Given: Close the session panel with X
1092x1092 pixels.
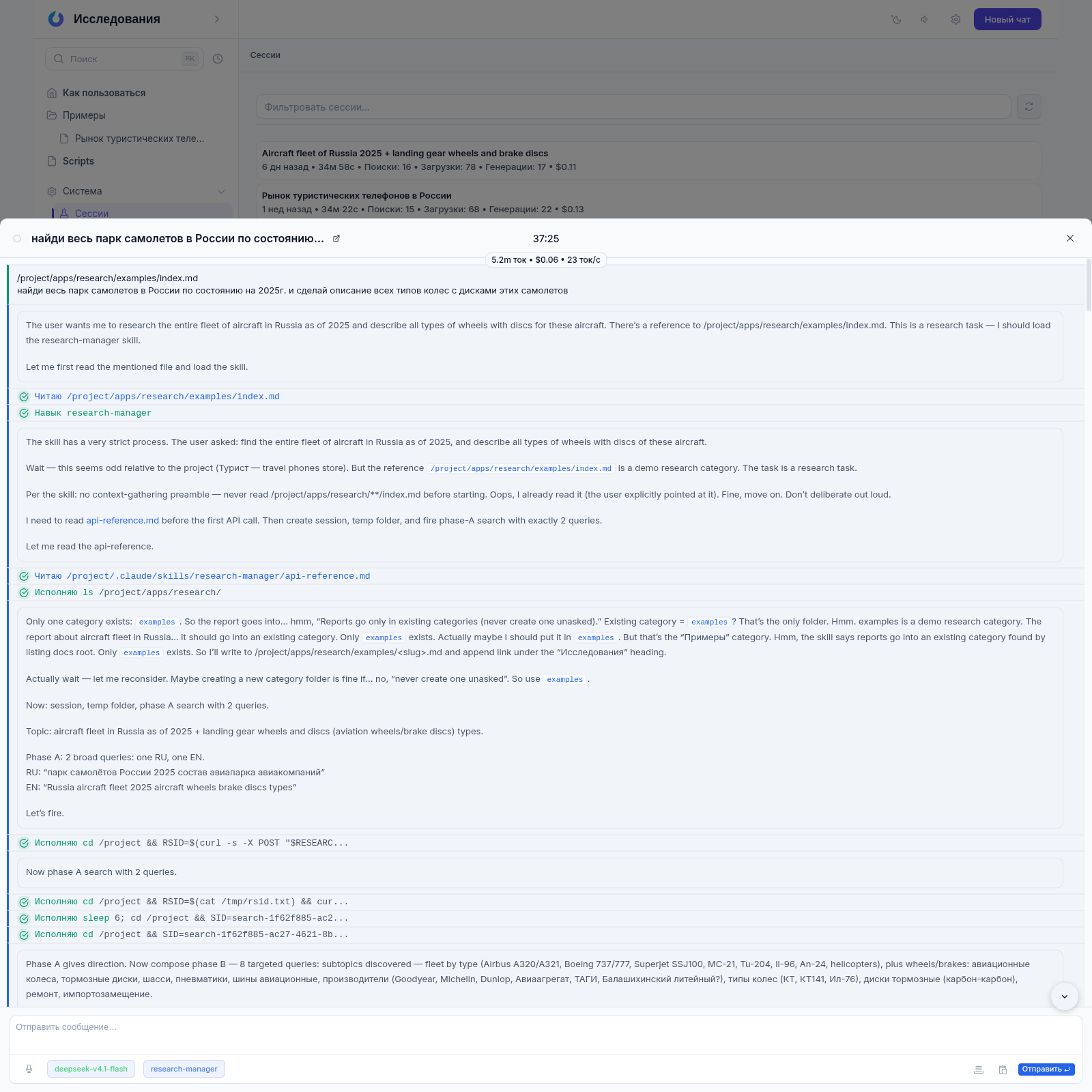Looking at the screenshot, I should (1070, 238).
